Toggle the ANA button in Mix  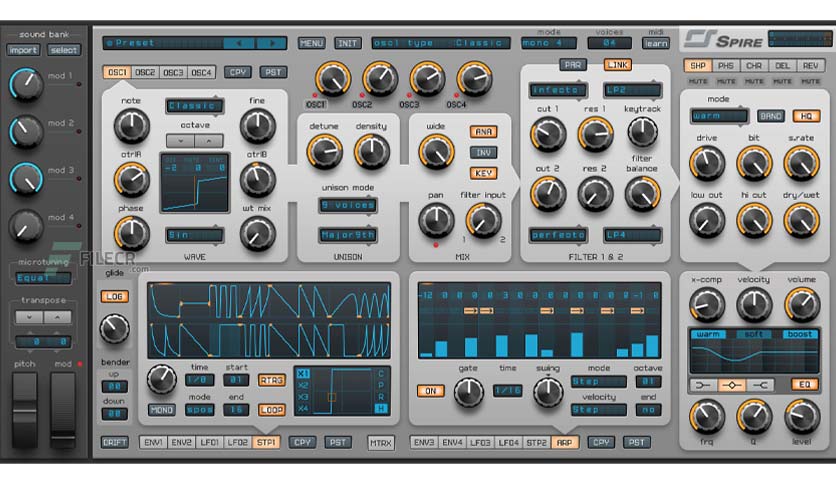pos(484,132)
